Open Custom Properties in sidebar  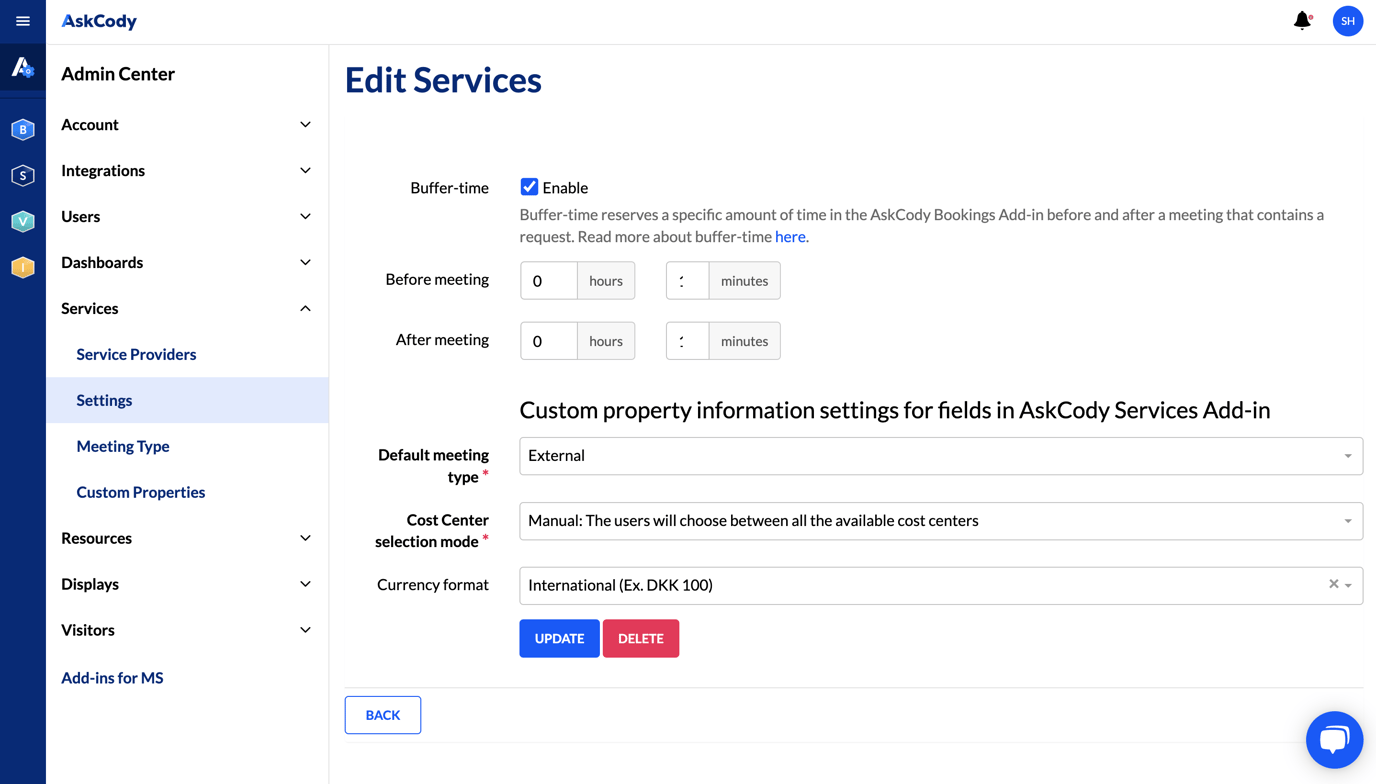point(141,492)
